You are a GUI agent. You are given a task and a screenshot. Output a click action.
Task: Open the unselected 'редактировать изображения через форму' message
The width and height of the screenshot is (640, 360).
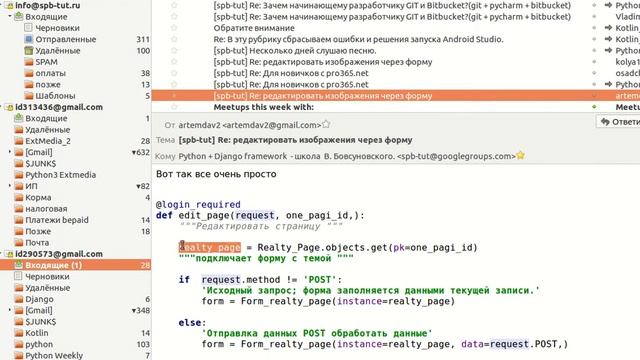pyautogui.click(x=322, y=62)
